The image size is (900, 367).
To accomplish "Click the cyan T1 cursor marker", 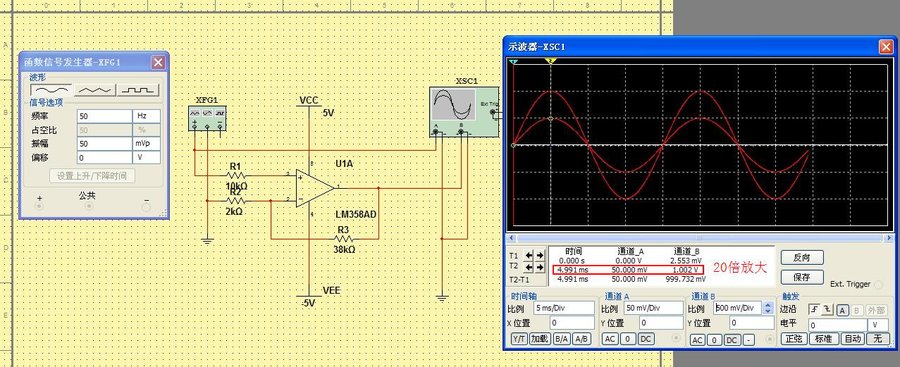I will (x=514, y=61).
